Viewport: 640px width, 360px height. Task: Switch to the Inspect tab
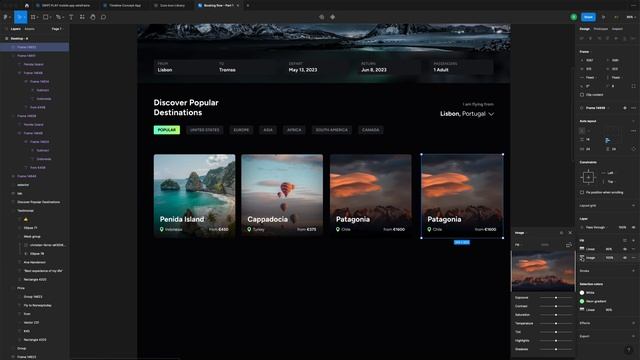pos(617,29)
